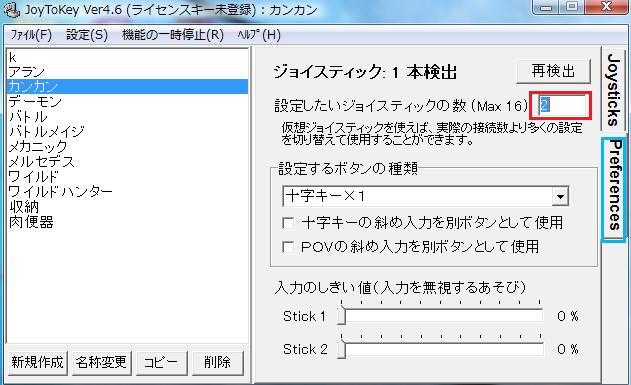Viewport: 631px width, 385px height.
Task: Open the 十字キー×1 button type dropdown
Action: (x=425, y=196)
